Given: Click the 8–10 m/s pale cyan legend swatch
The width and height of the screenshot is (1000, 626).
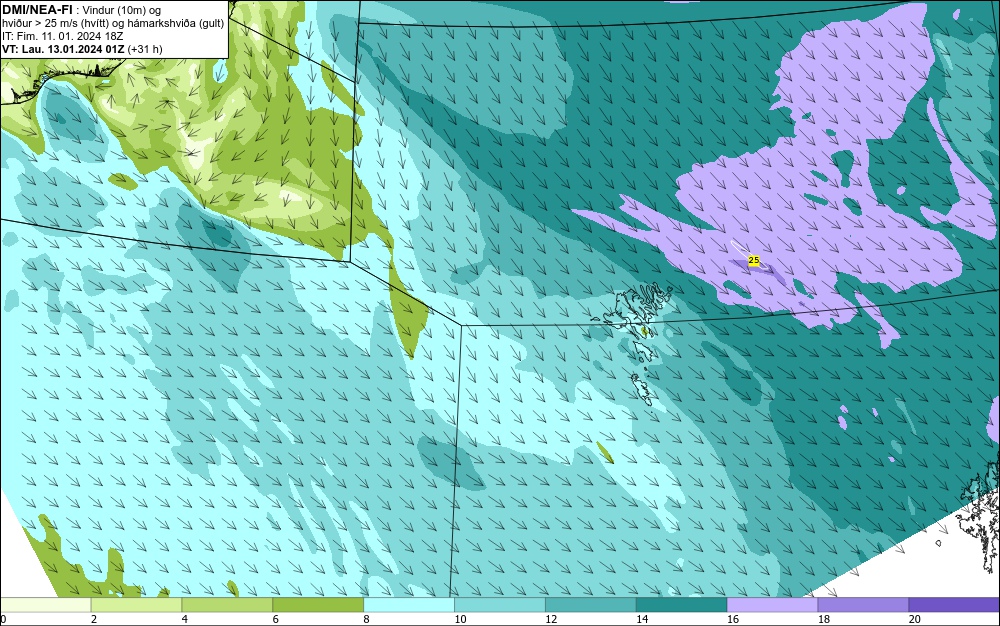Looking at the screenshot, I should [409, 605].
